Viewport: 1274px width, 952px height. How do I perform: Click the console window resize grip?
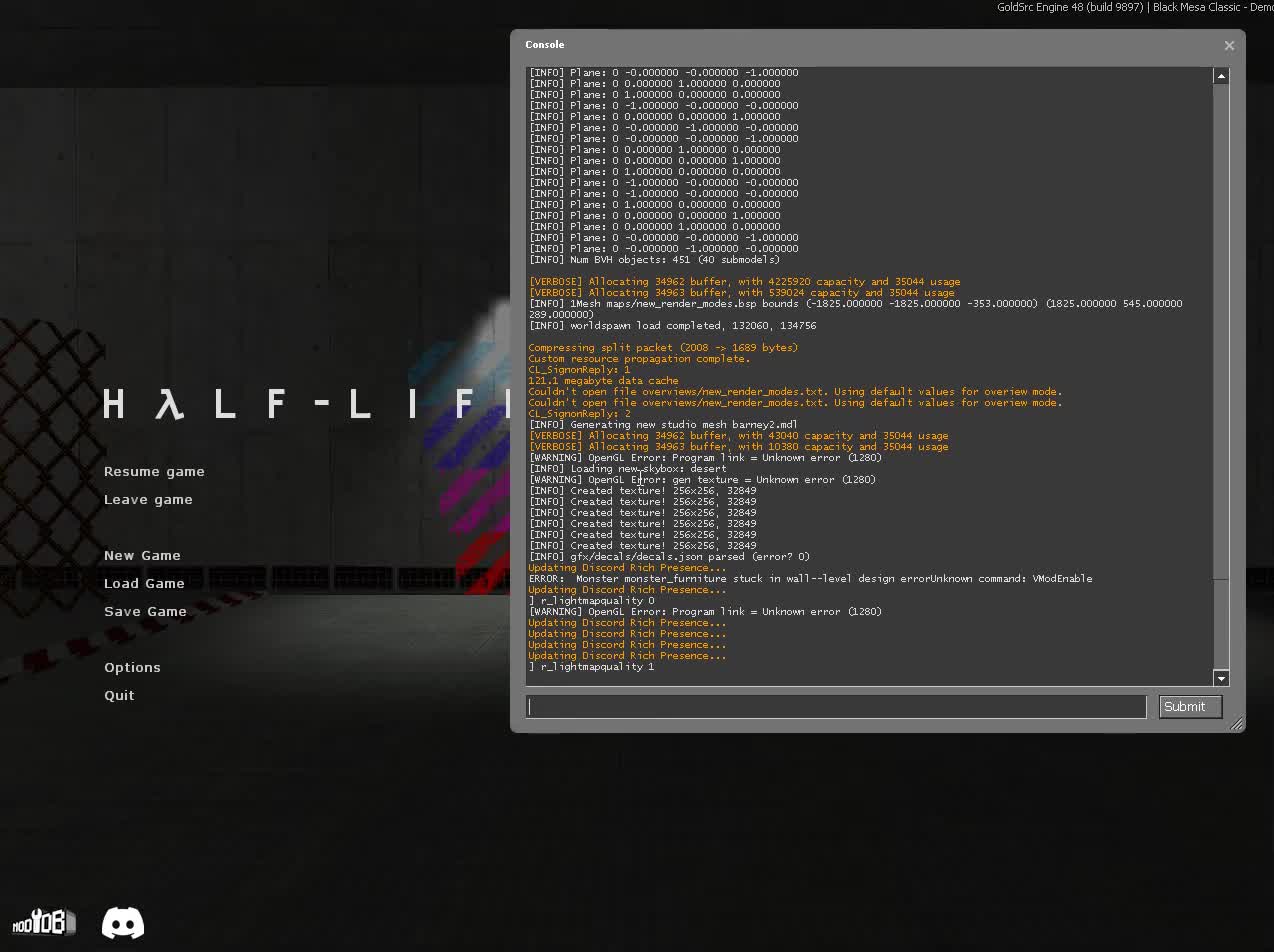[1237, 724]
